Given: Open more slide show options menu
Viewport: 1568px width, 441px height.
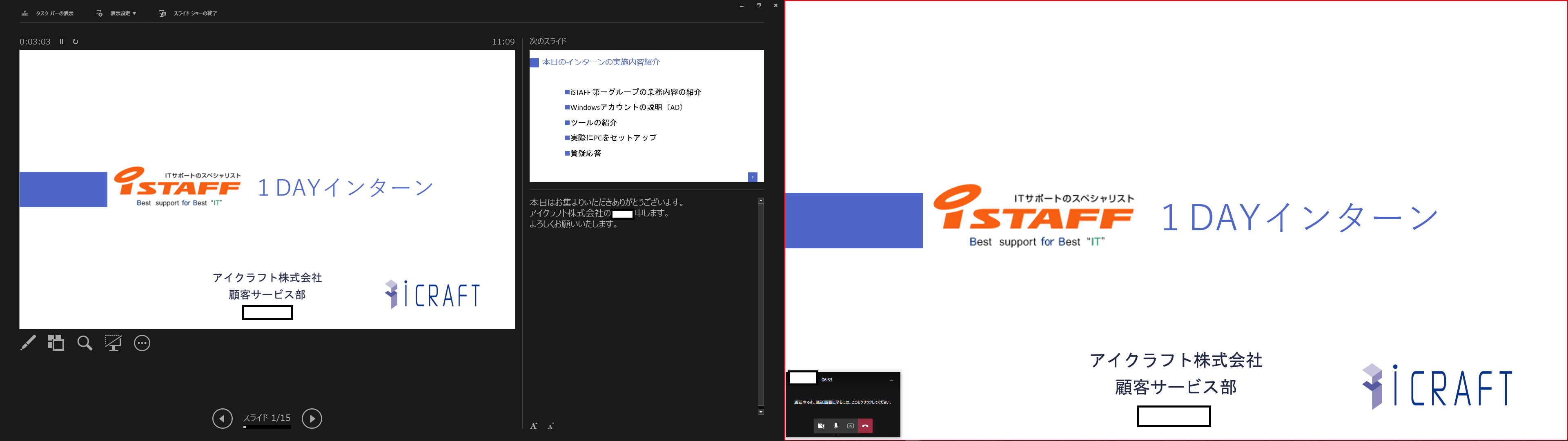Looking at the screenshot, I should tap(142, 343).
